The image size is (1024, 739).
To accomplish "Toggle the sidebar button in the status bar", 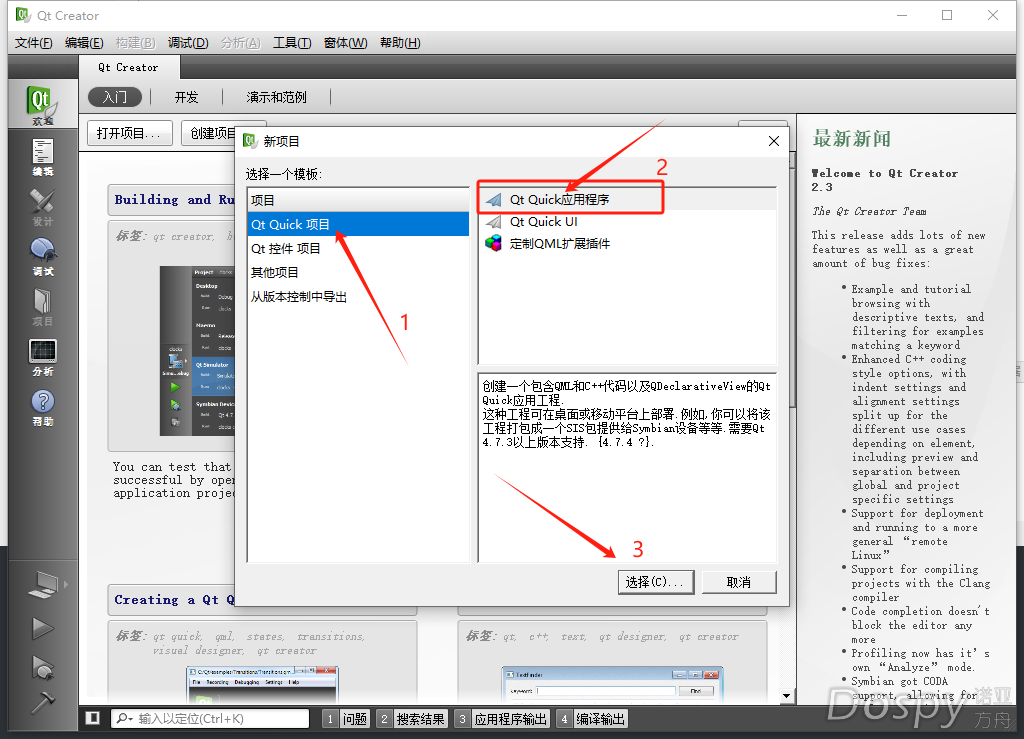I will coord(93,718).
